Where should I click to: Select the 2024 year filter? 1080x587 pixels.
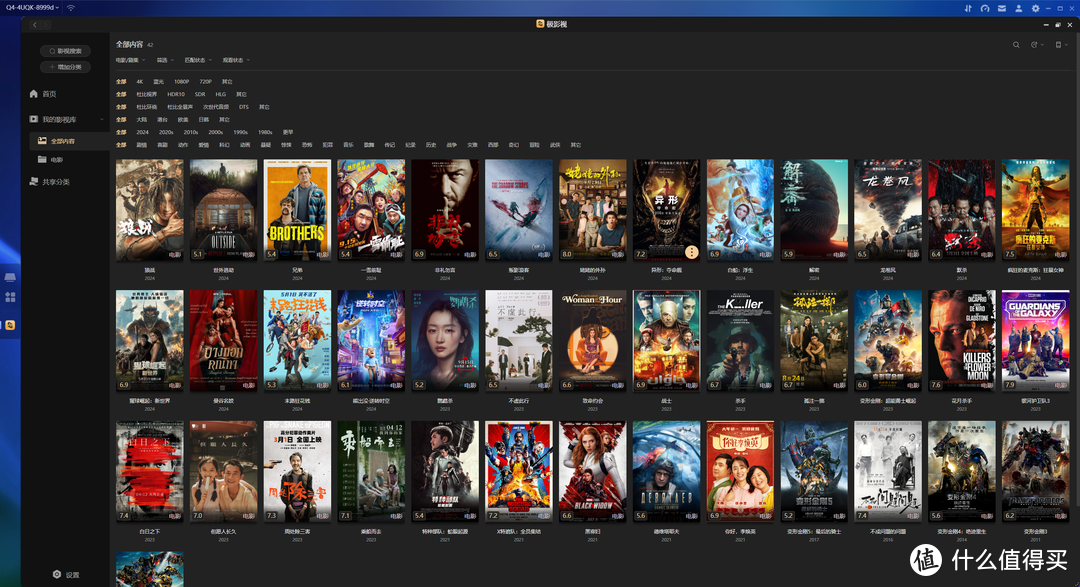[142, 132]
